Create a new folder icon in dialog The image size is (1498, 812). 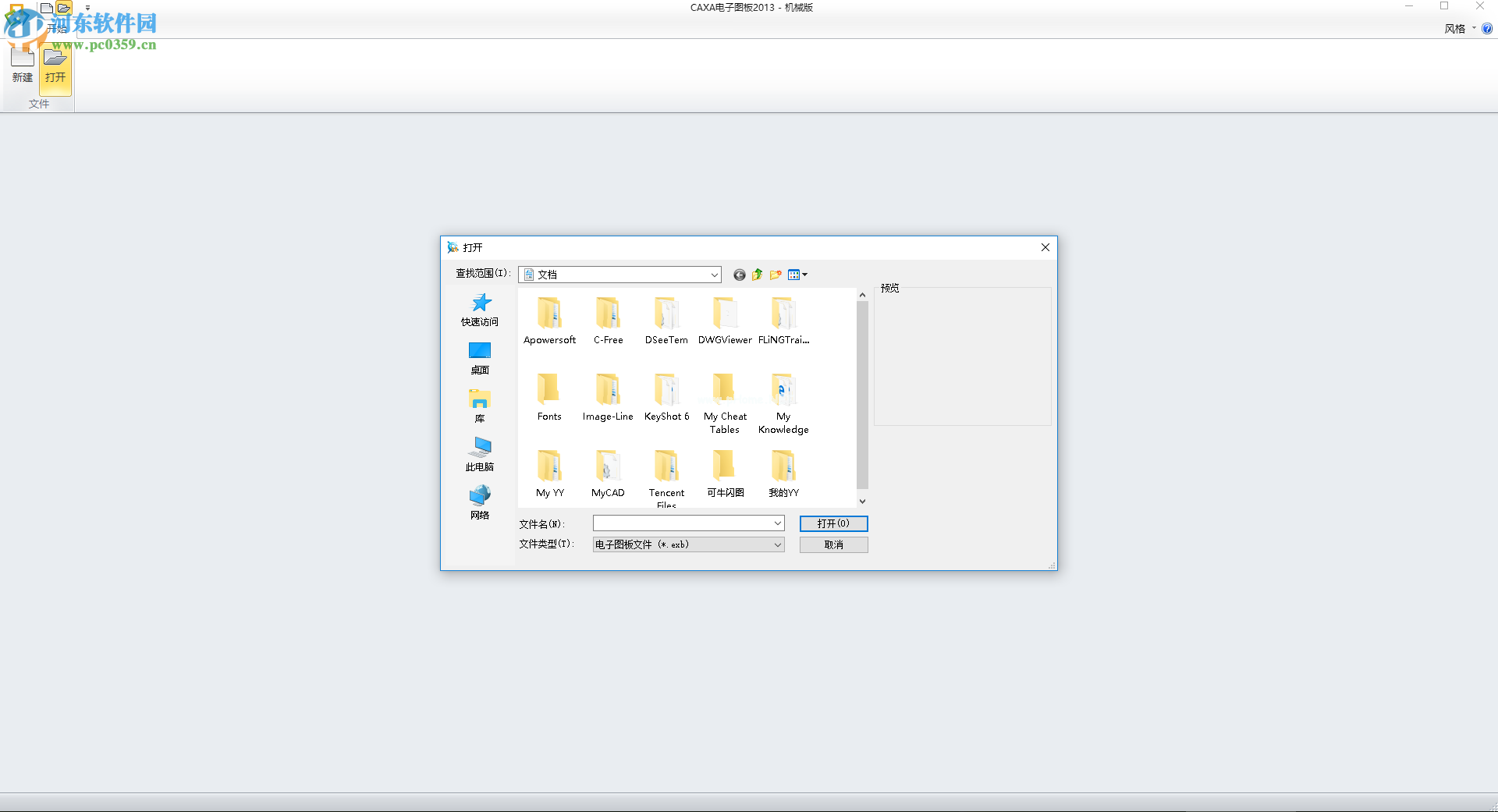pyautogui.click(x=776, y=275)
